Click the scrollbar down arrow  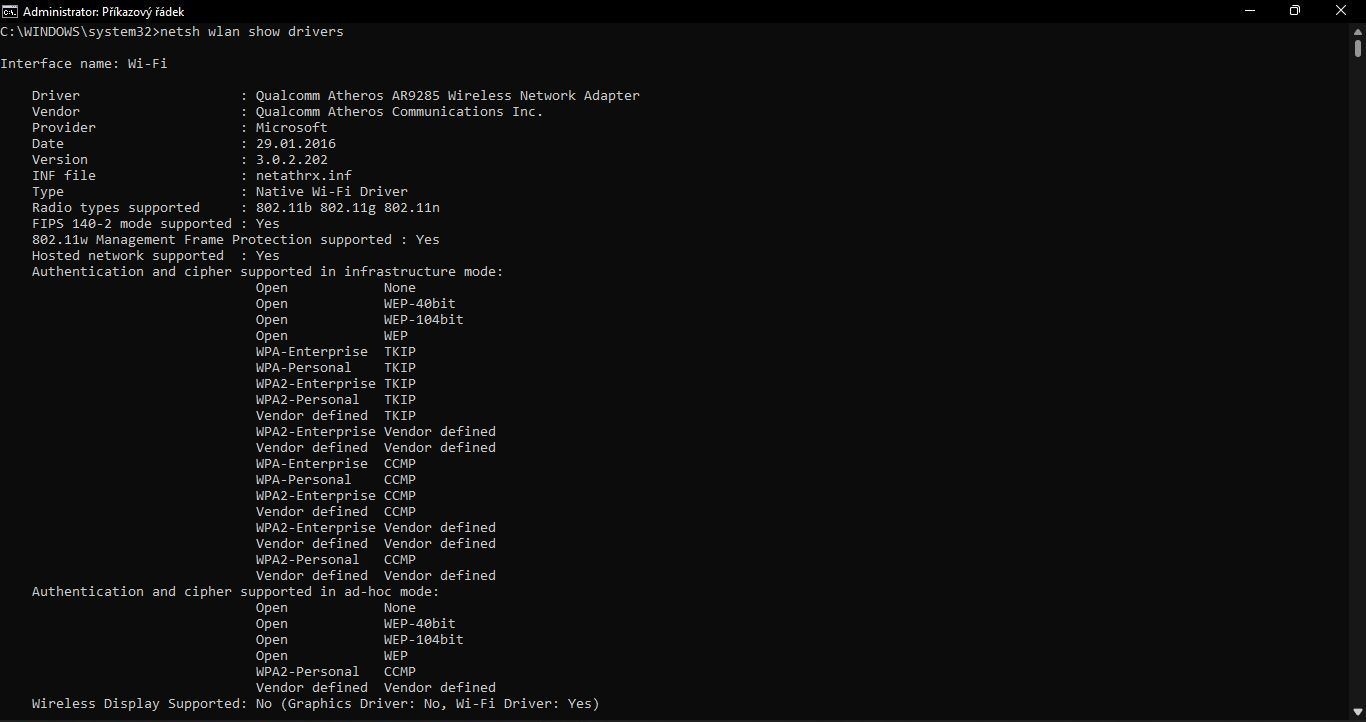[x=1358, y=714]
